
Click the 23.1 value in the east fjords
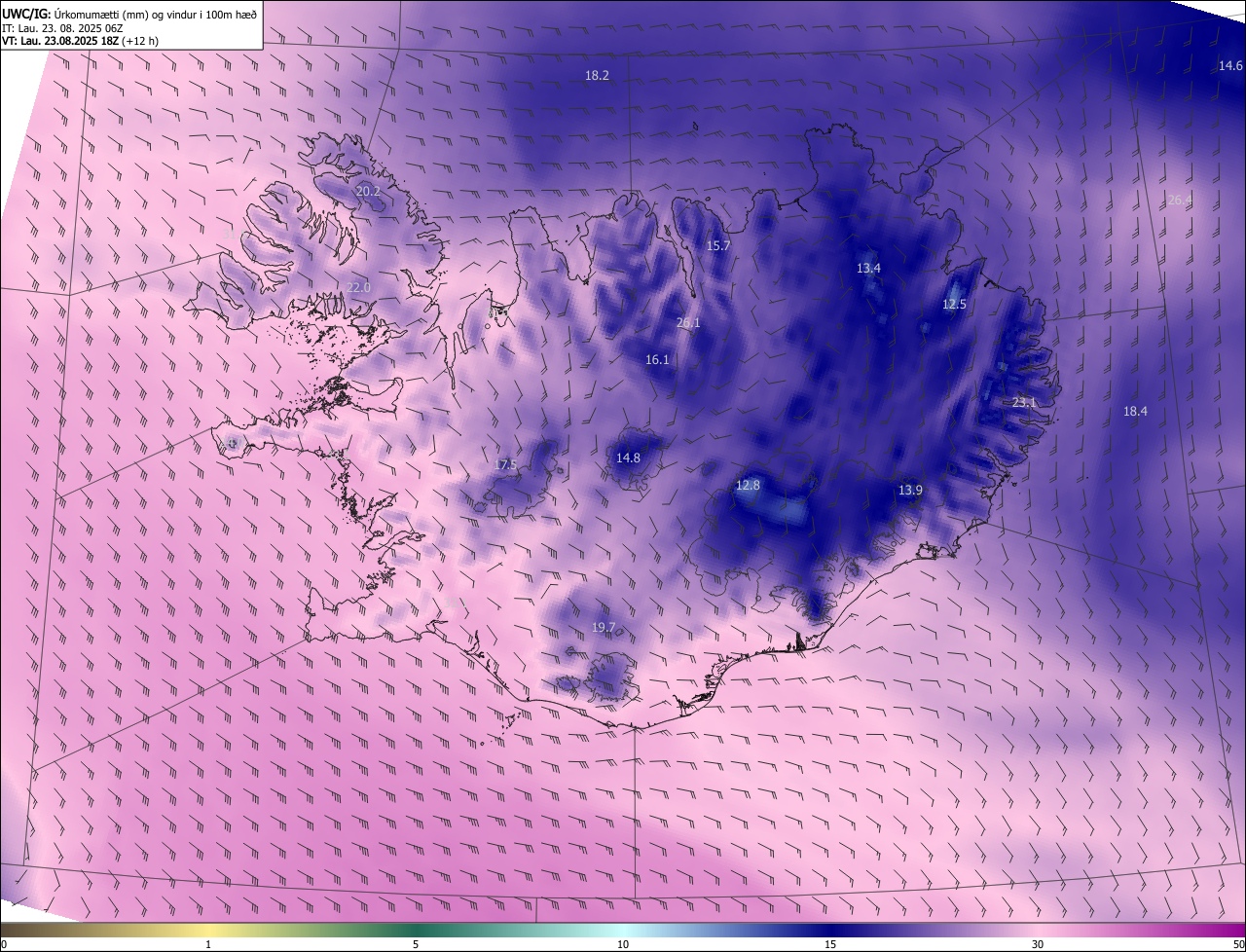click(1024, 402)
